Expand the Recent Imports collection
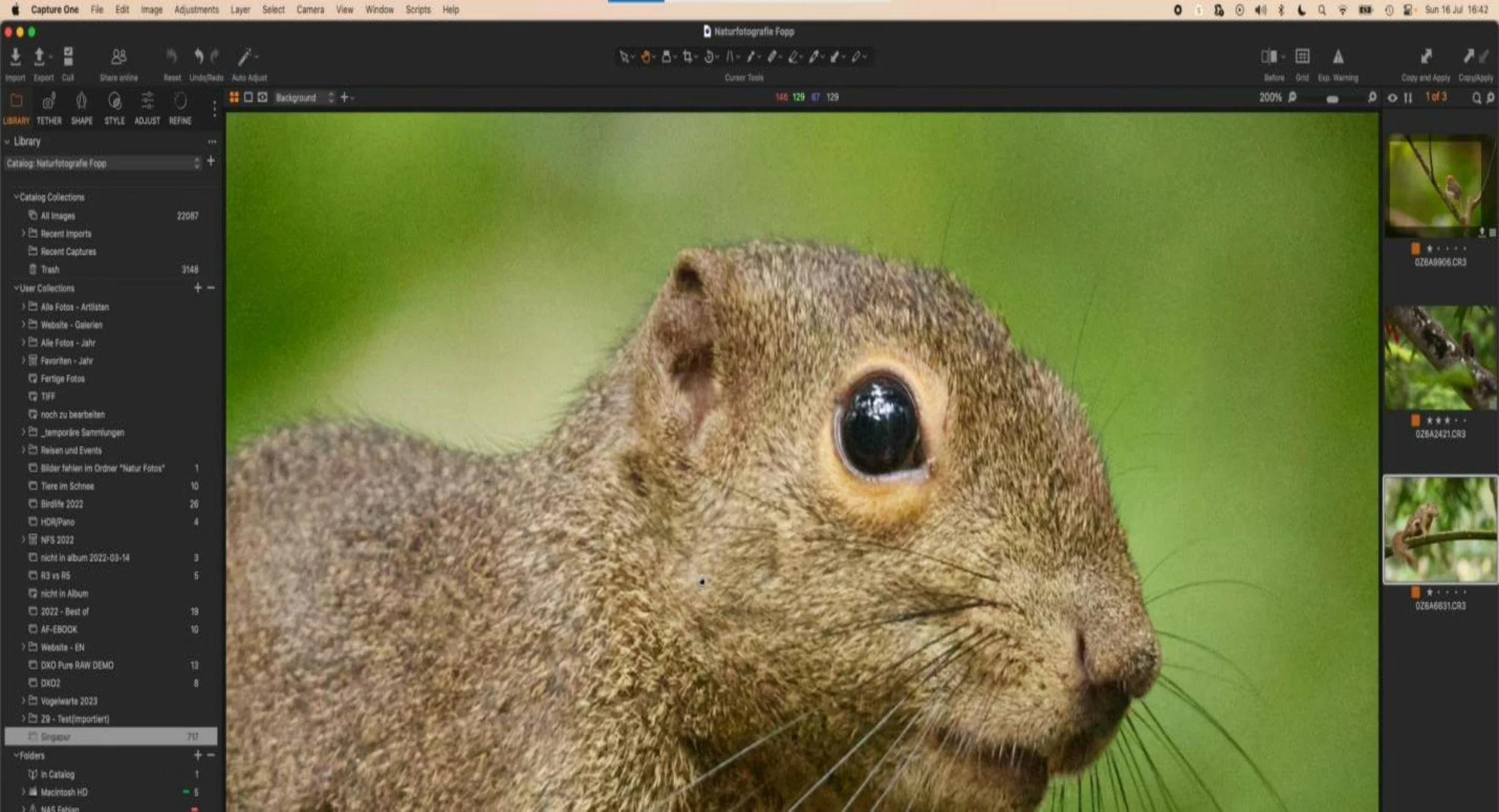Image resolution: width=1499 pixels, height=812 pixels. [23, 233]
